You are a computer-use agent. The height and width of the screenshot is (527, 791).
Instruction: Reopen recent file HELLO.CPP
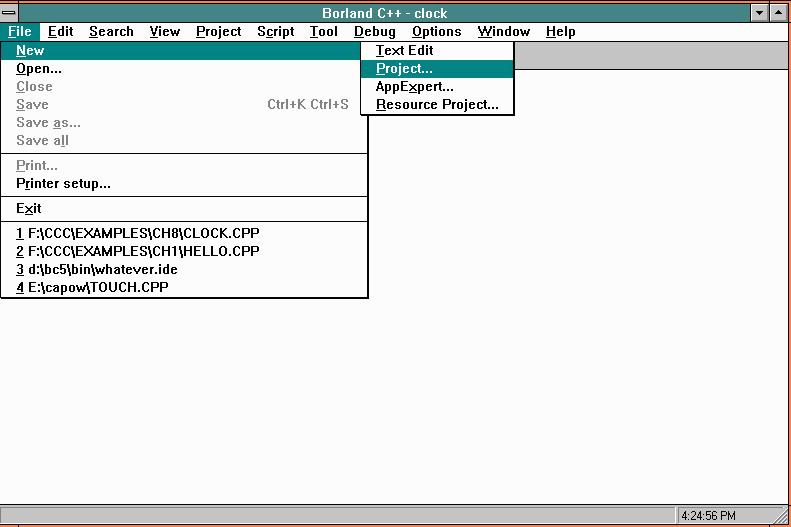184,251
